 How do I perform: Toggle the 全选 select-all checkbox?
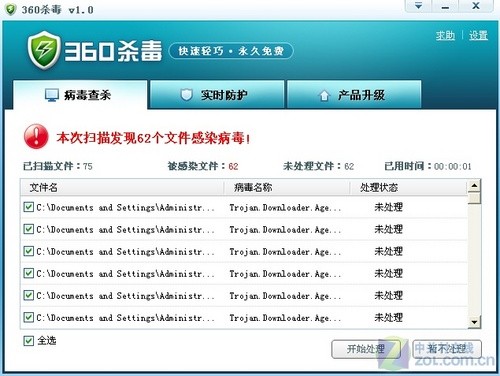coord(28,341)
